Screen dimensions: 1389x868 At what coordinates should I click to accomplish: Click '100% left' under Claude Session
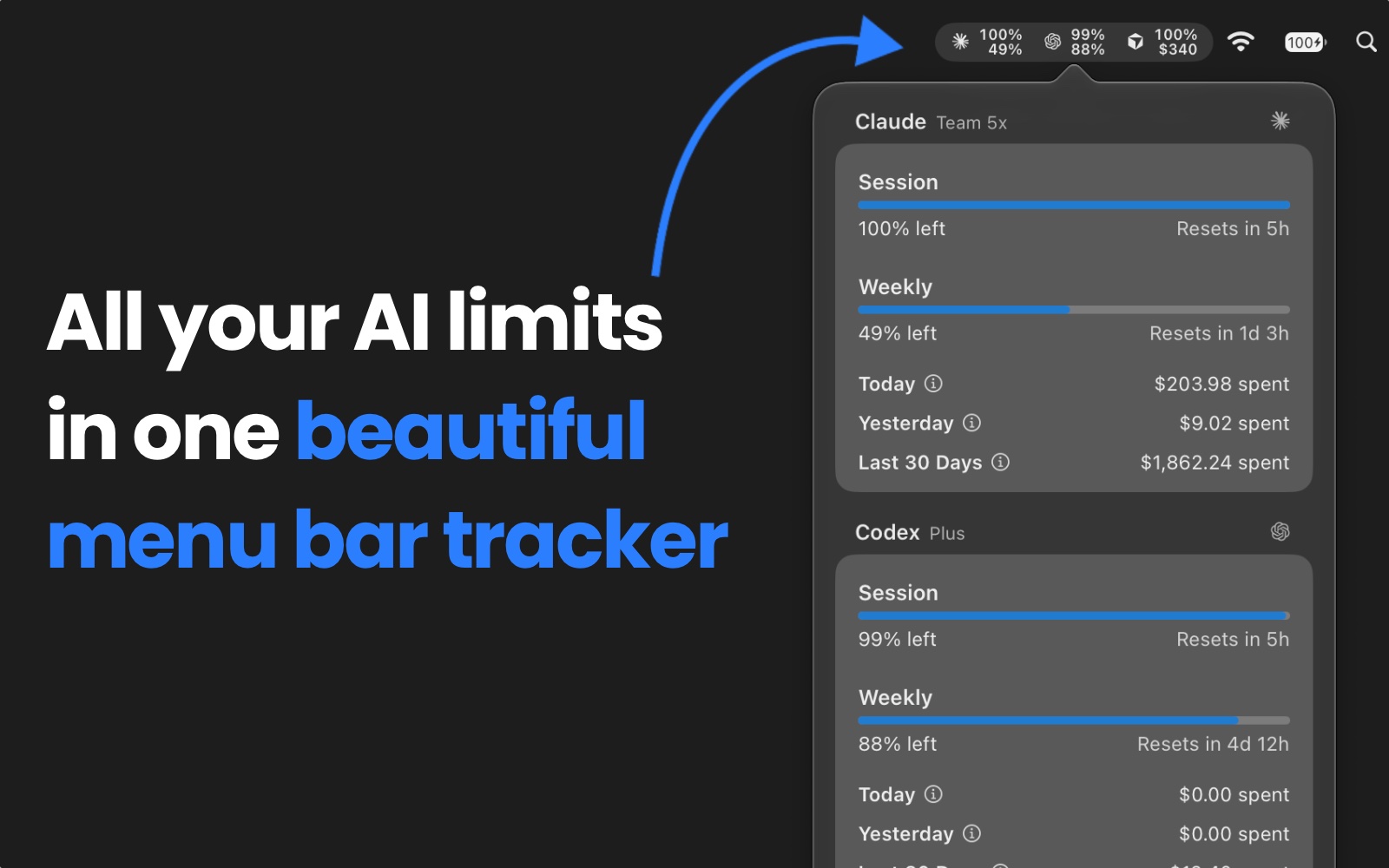click(901, 228)
